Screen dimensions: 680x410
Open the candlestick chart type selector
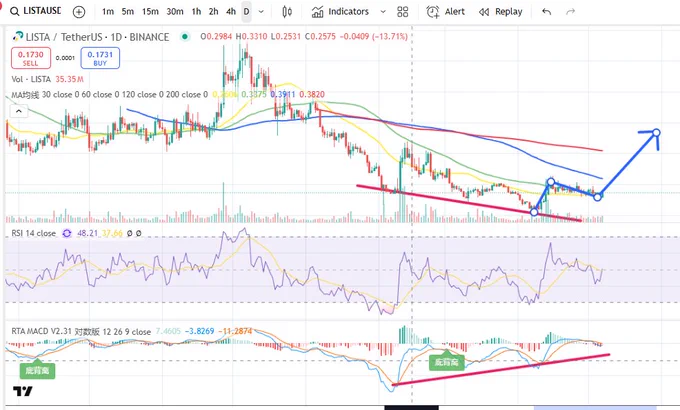pyautogui.click(x=287, y=12)
